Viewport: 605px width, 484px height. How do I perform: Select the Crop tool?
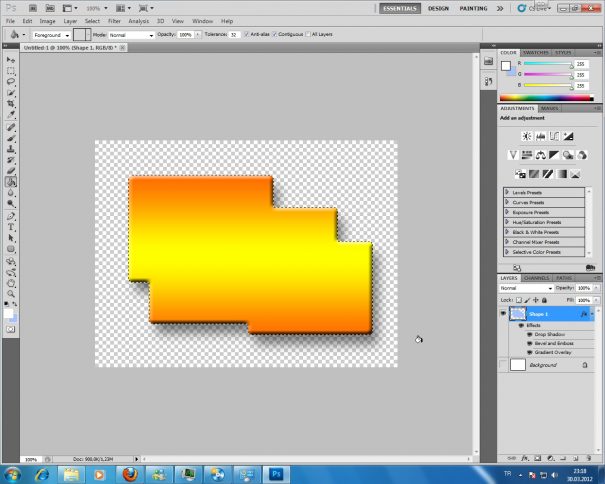click(11, 103)
